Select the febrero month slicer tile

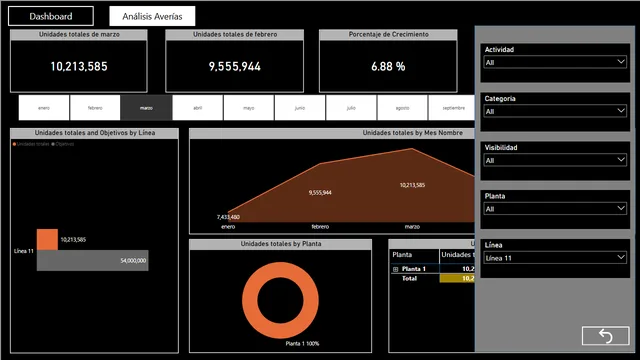(95, 108)
